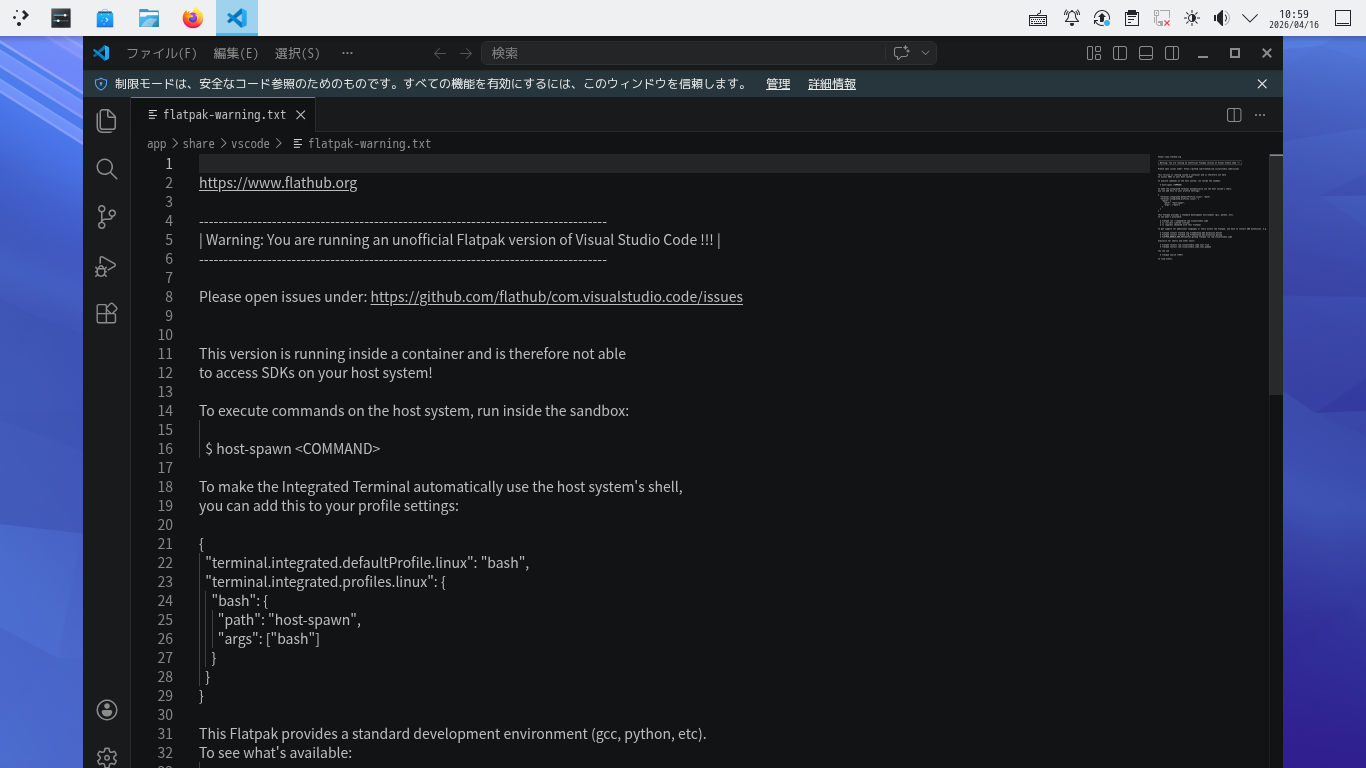1366x768 pixels.
Task: Open the application launcher in the top panel
Action: (20, 18)
